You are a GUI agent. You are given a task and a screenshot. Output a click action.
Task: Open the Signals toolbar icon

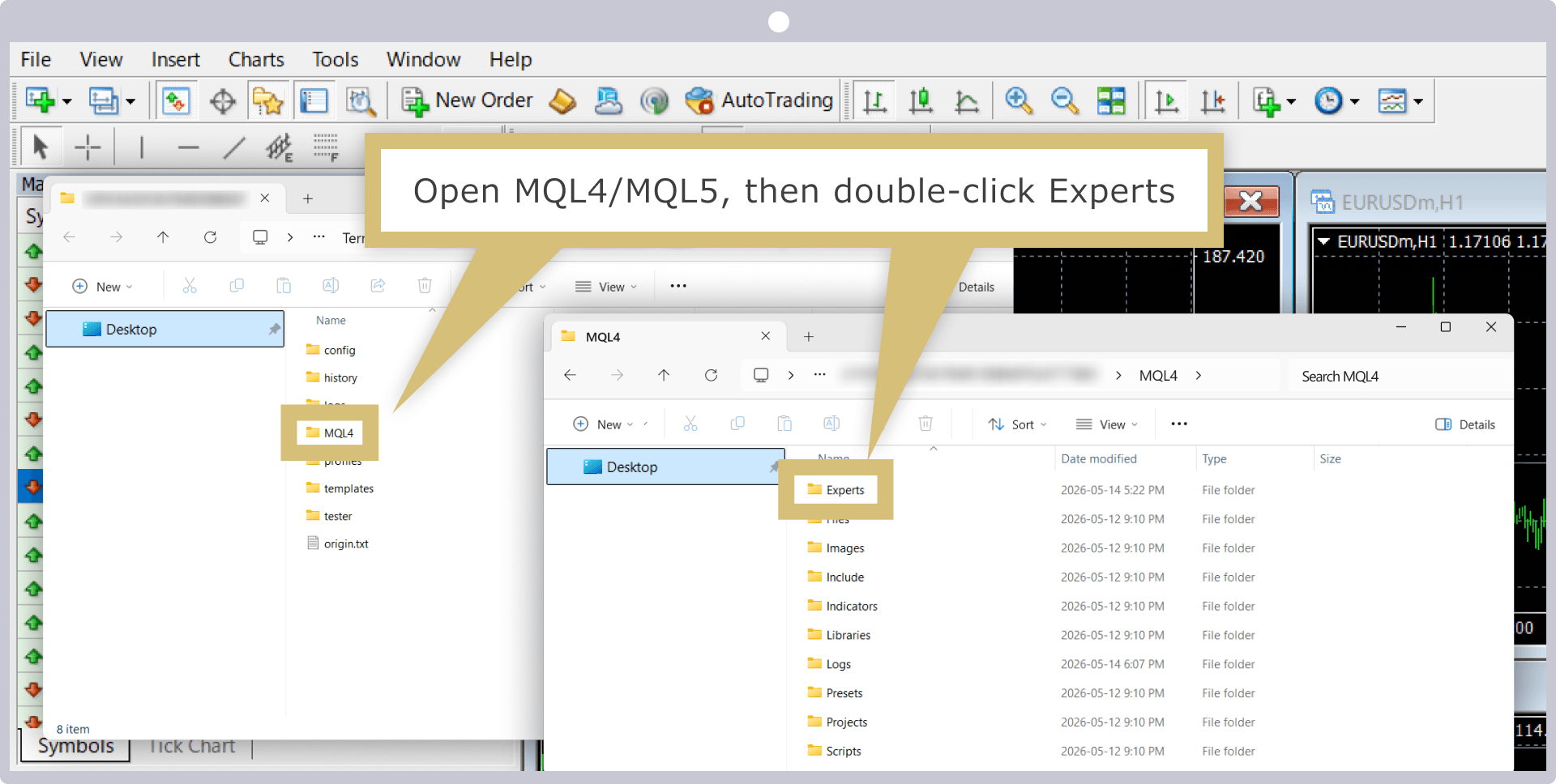click(x=655, y=100)
